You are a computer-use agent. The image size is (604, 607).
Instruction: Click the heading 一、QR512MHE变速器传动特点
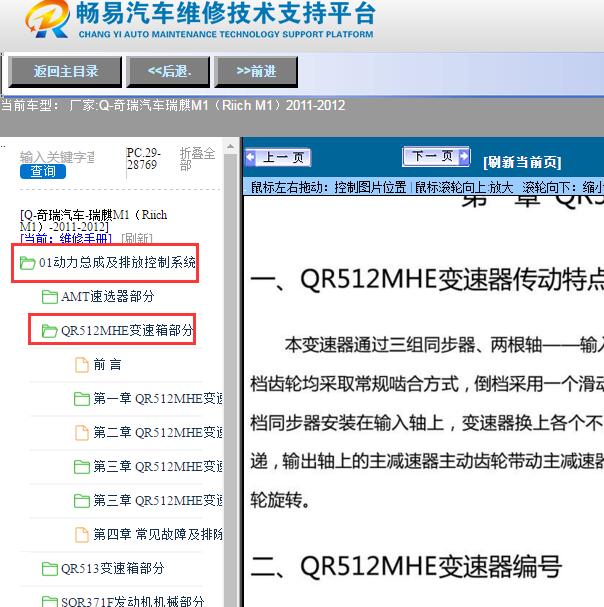(427, 279)
